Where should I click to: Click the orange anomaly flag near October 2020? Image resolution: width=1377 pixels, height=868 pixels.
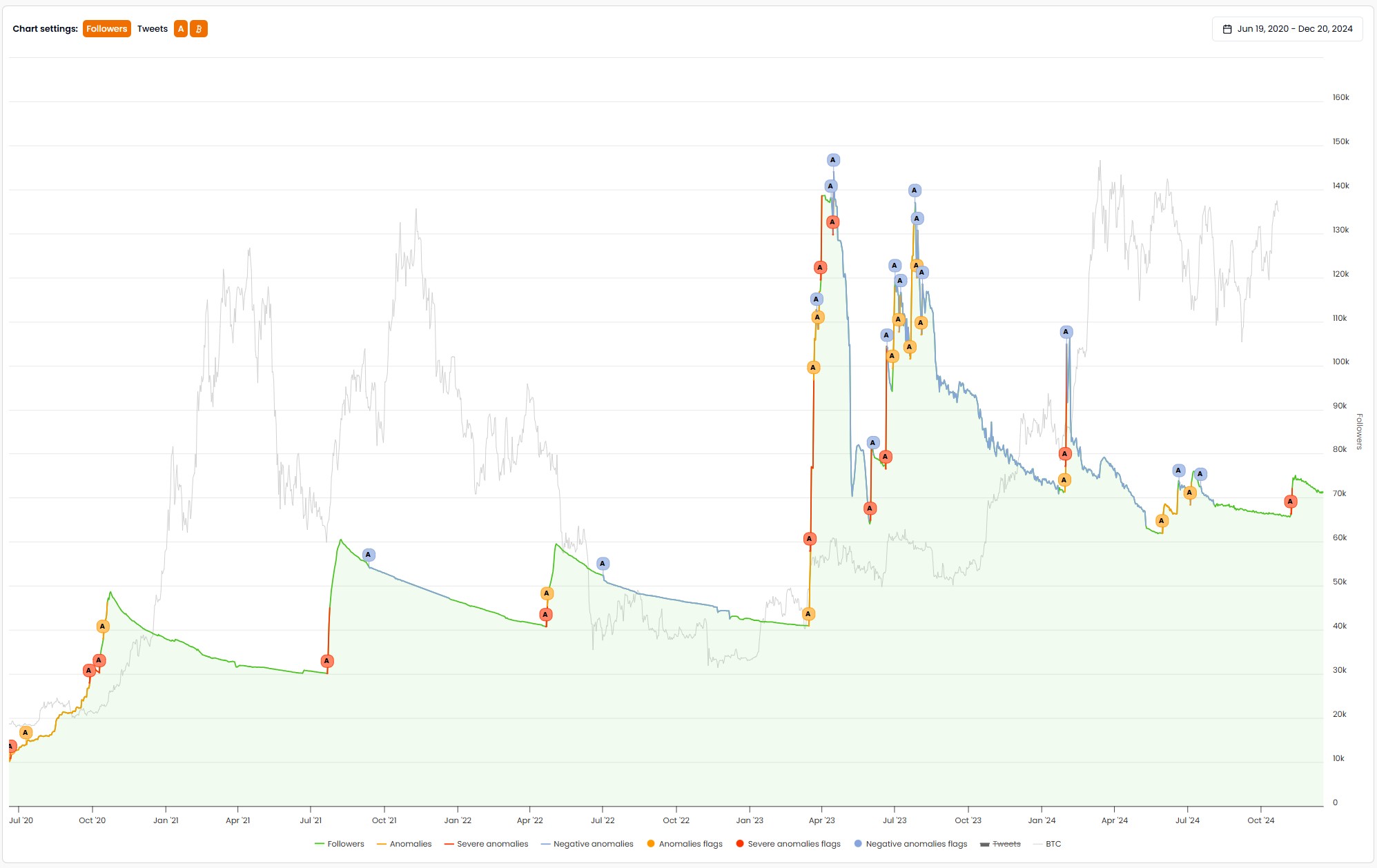tap(102, 627)
